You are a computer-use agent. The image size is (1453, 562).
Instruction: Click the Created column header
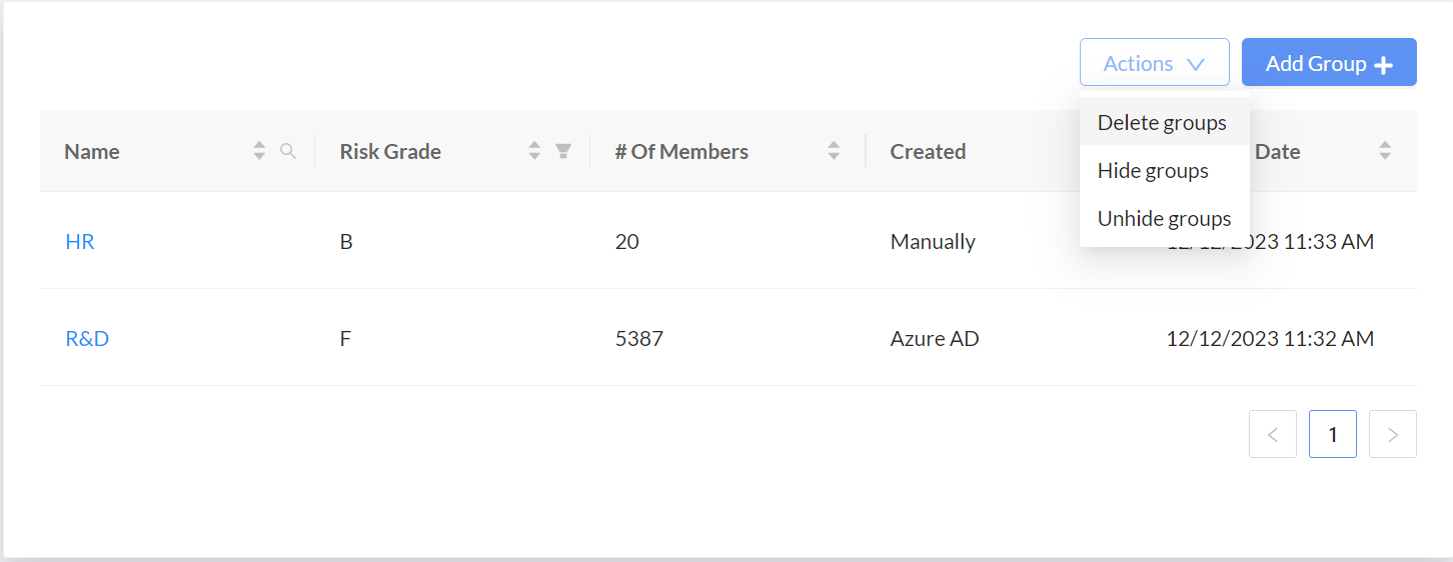click(928, 152)
